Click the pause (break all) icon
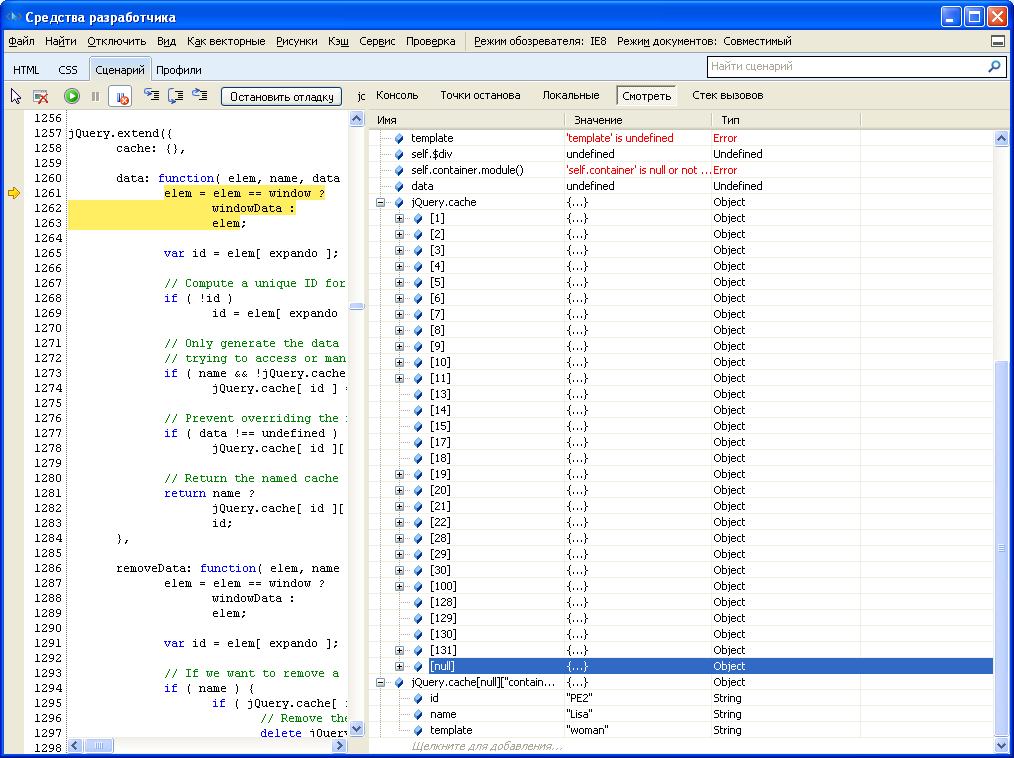Image resolution: width=1014 pixels, height=758 pixels. (96, 96)
